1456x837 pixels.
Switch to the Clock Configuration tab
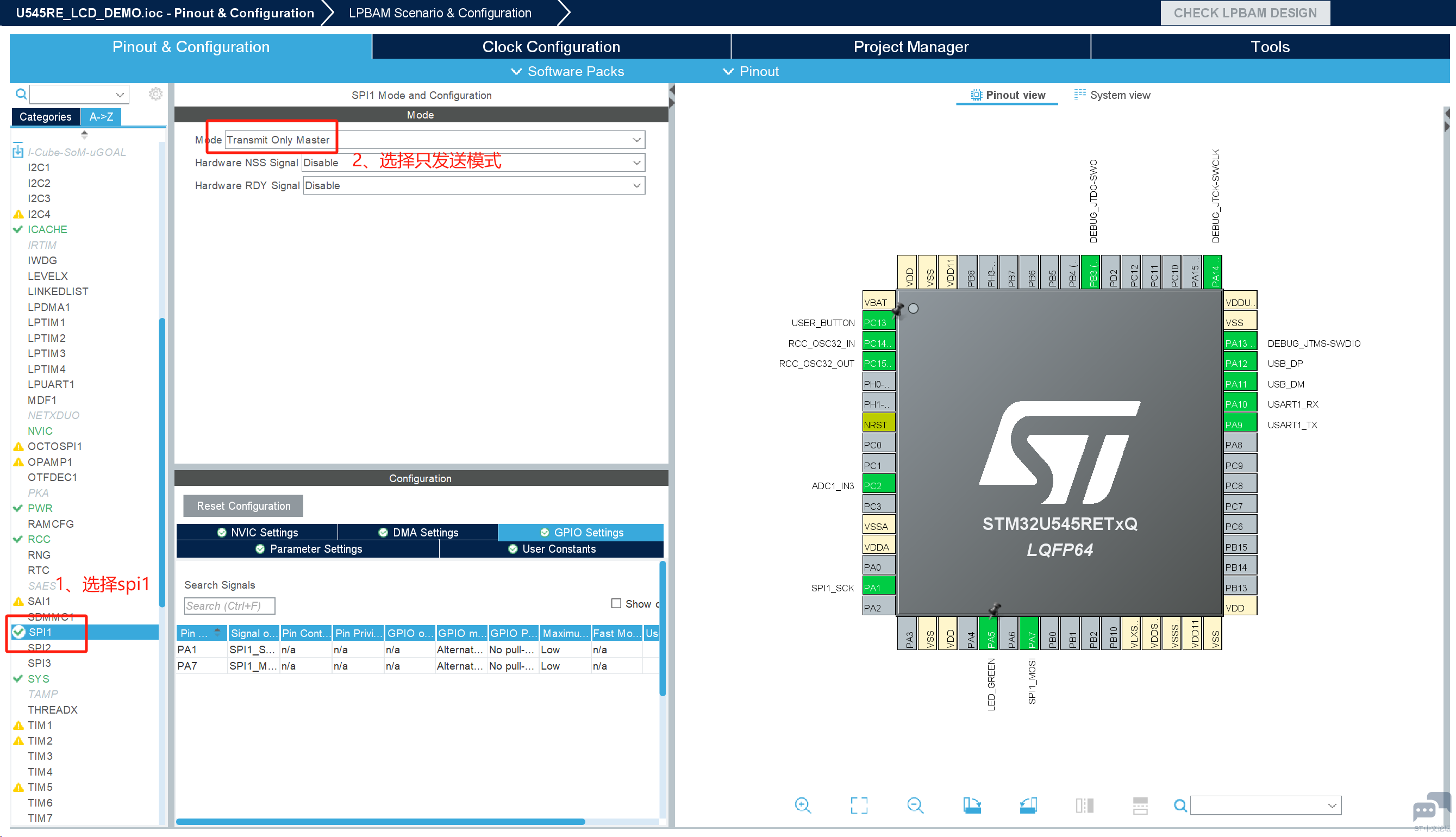click(551, 47)
